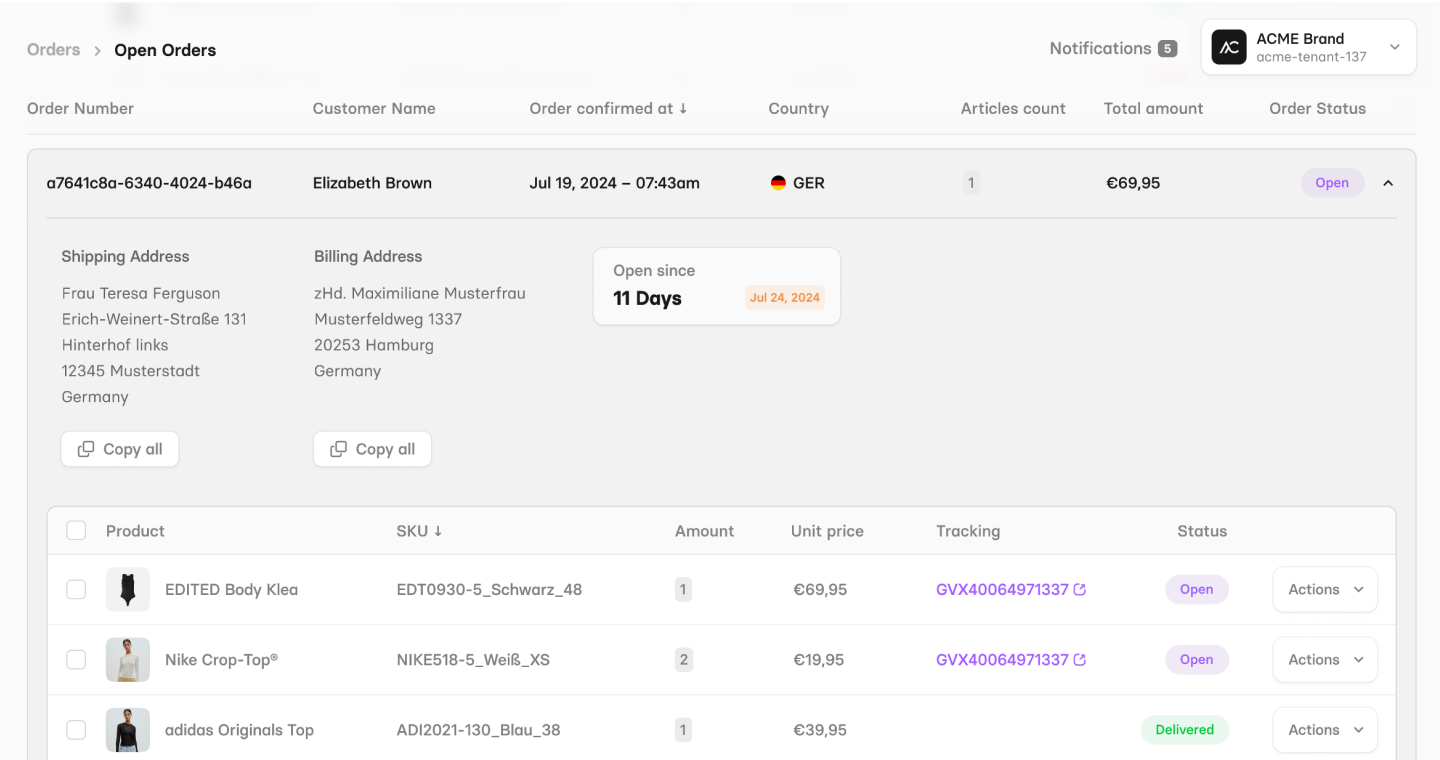The height and width of the screenshot is (760, 1440).
Task: Open Actions dropdown for Nike Crop-Top
Action: click(x=1325, y=660)
